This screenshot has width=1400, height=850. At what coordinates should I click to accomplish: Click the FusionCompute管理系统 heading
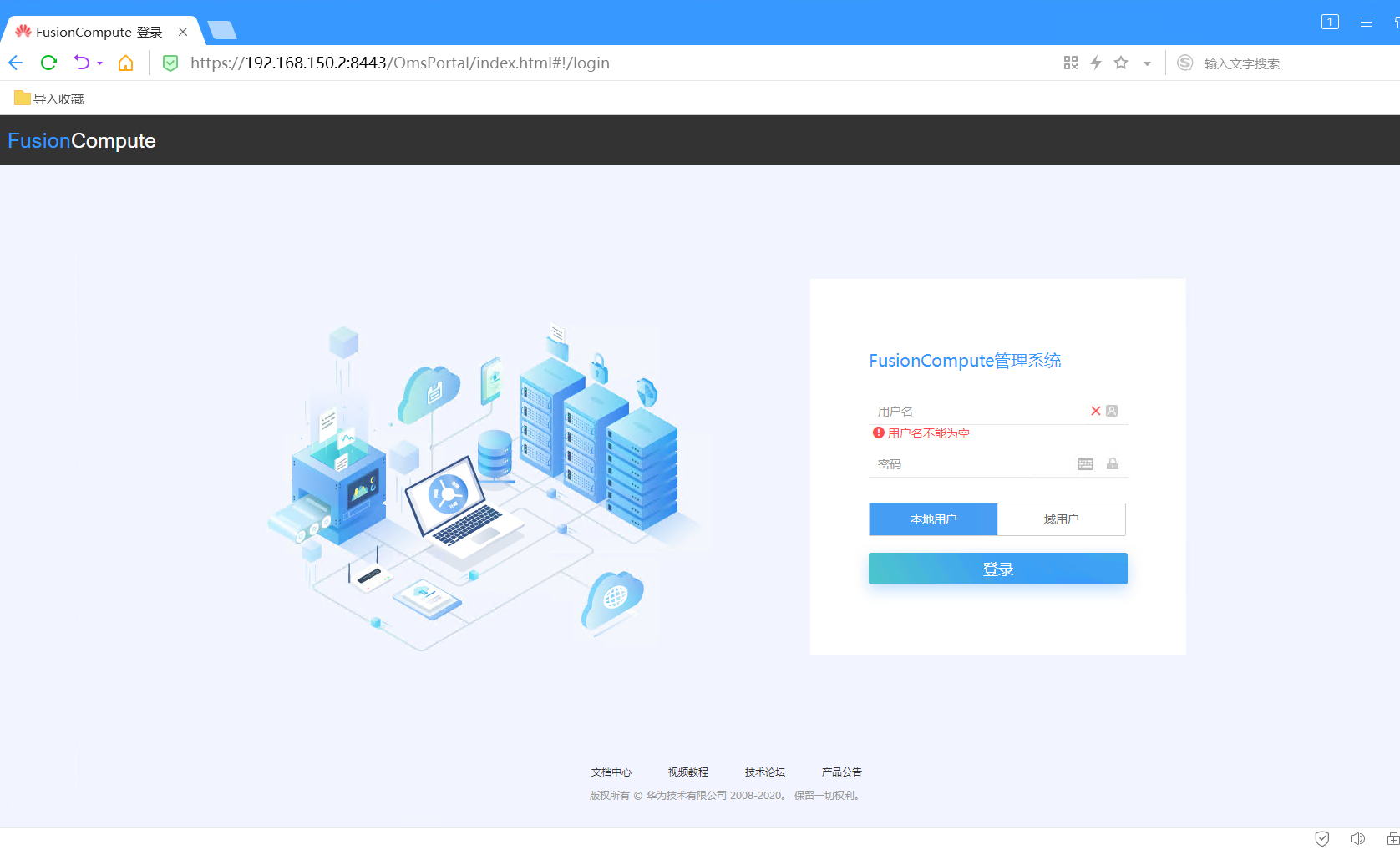965,361
